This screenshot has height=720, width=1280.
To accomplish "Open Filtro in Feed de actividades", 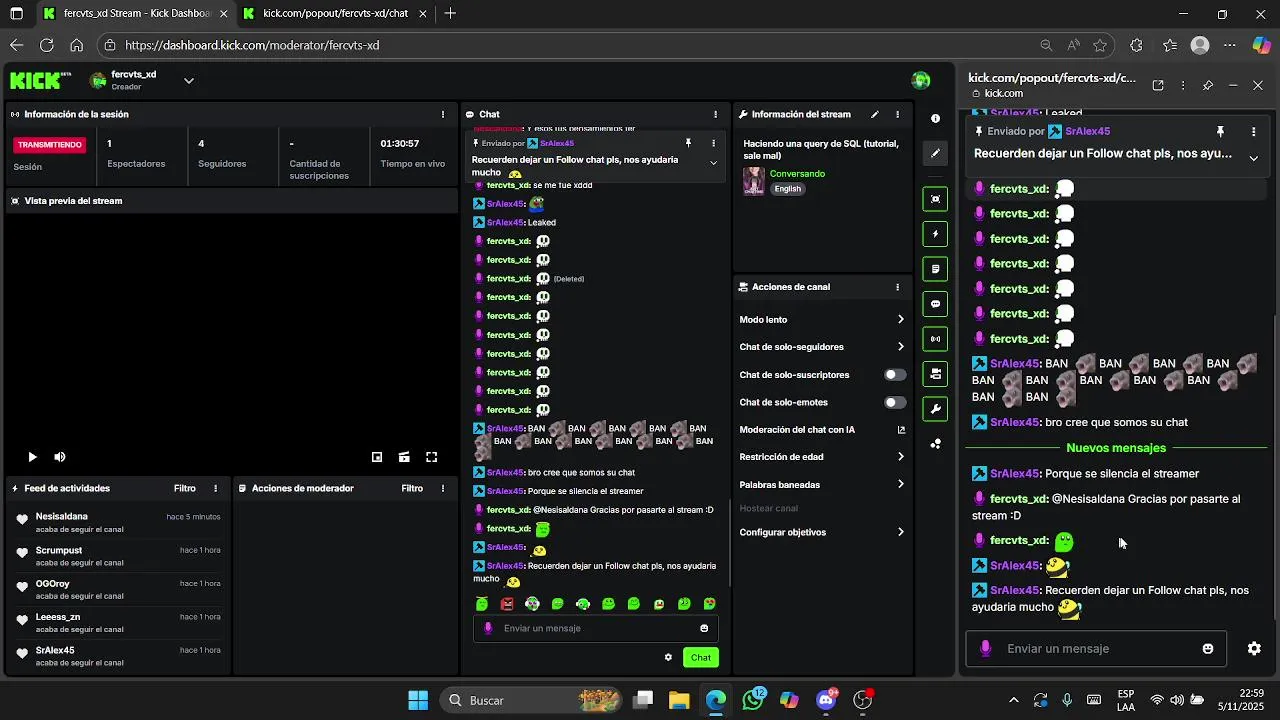I will (185, 488).
